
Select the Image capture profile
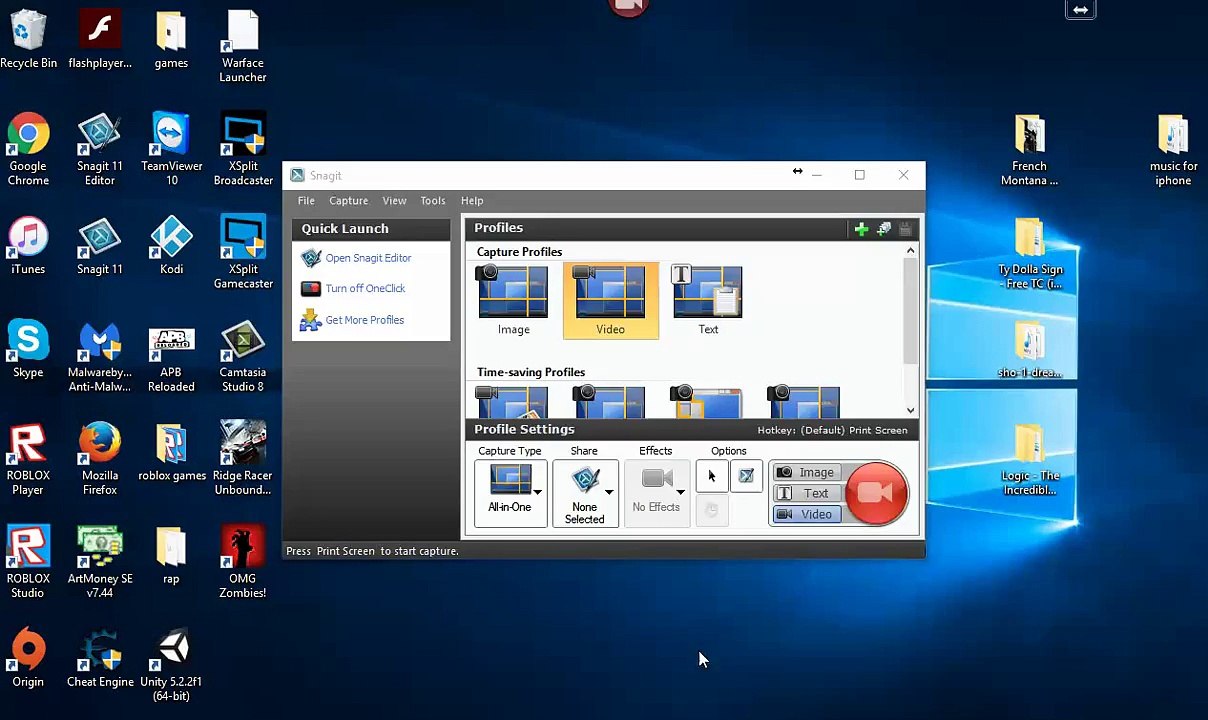click(513, 301)
